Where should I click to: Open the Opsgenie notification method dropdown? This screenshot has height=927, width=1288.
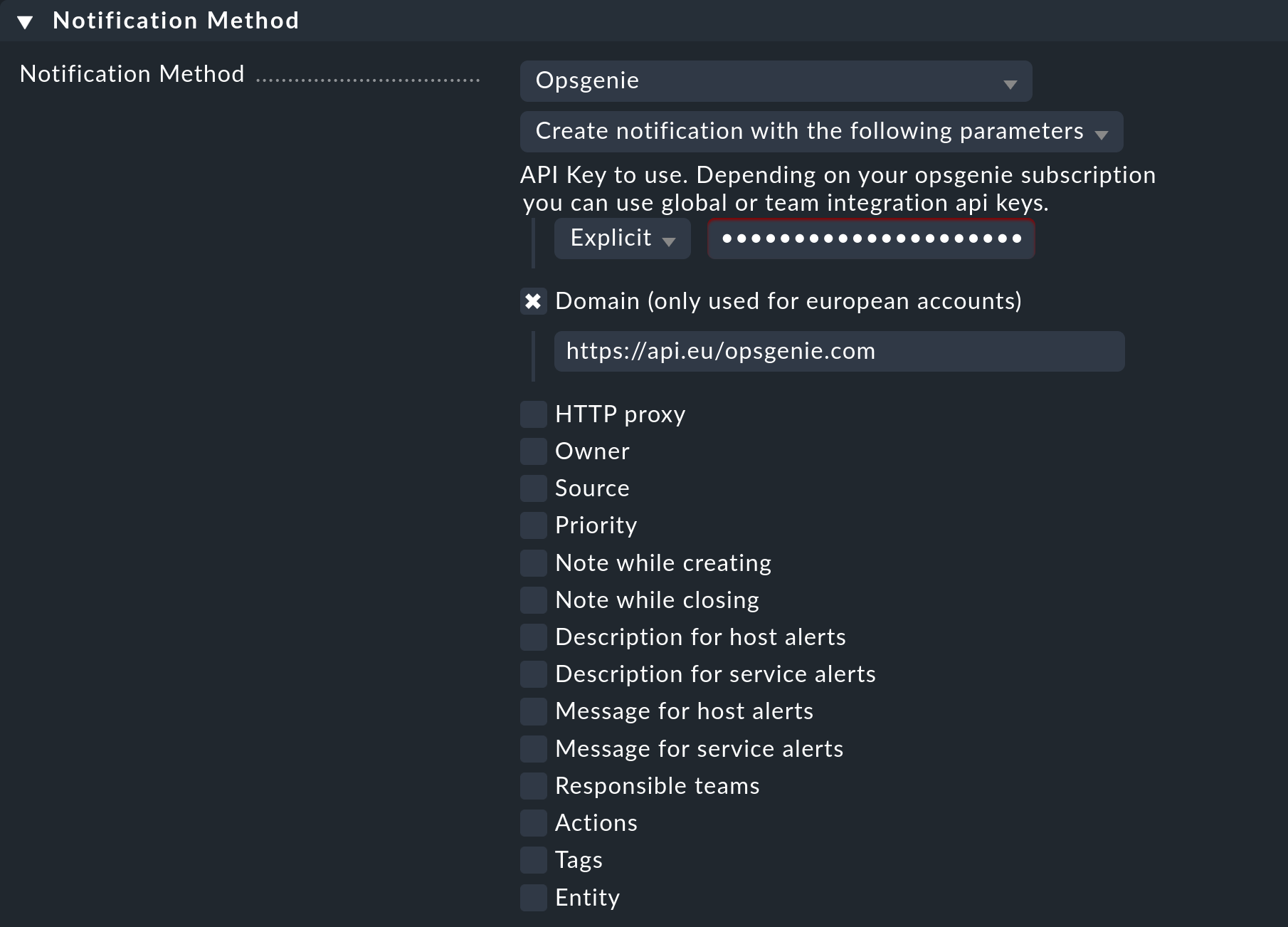[776, 81]
